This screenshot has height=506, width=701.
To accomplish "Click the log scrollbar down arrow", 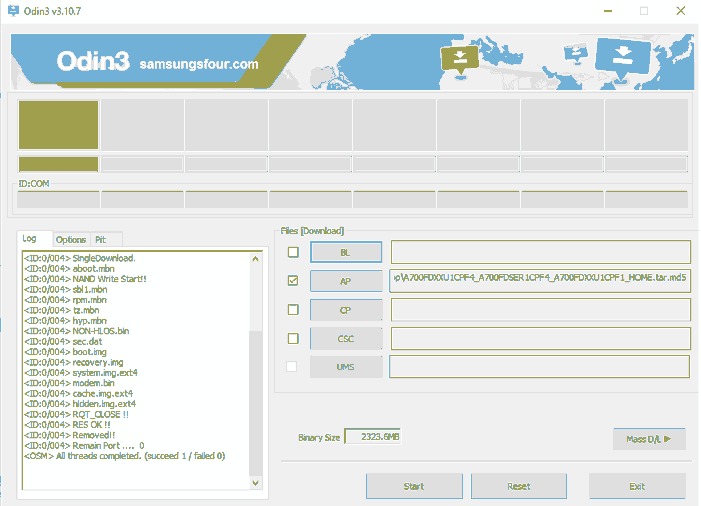I will (255, 483).
